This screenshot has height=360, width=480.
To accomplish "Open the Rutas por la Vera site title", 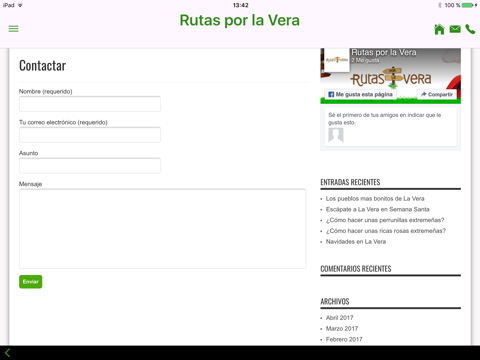I will pyautogui.click(x=240, y=20).
